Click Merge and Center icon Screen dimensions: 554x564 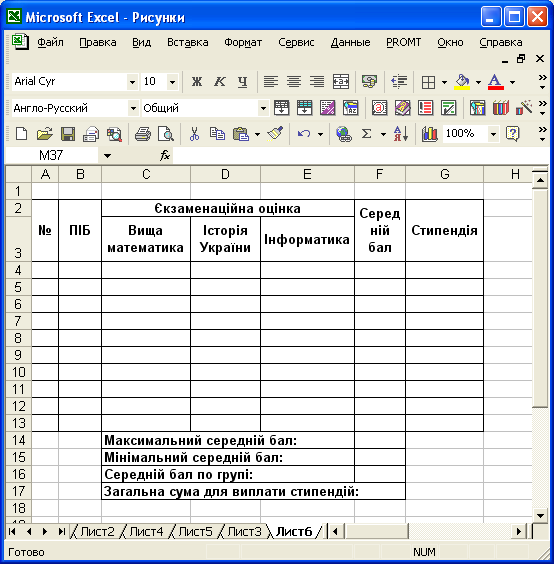[x=340, y=82]
